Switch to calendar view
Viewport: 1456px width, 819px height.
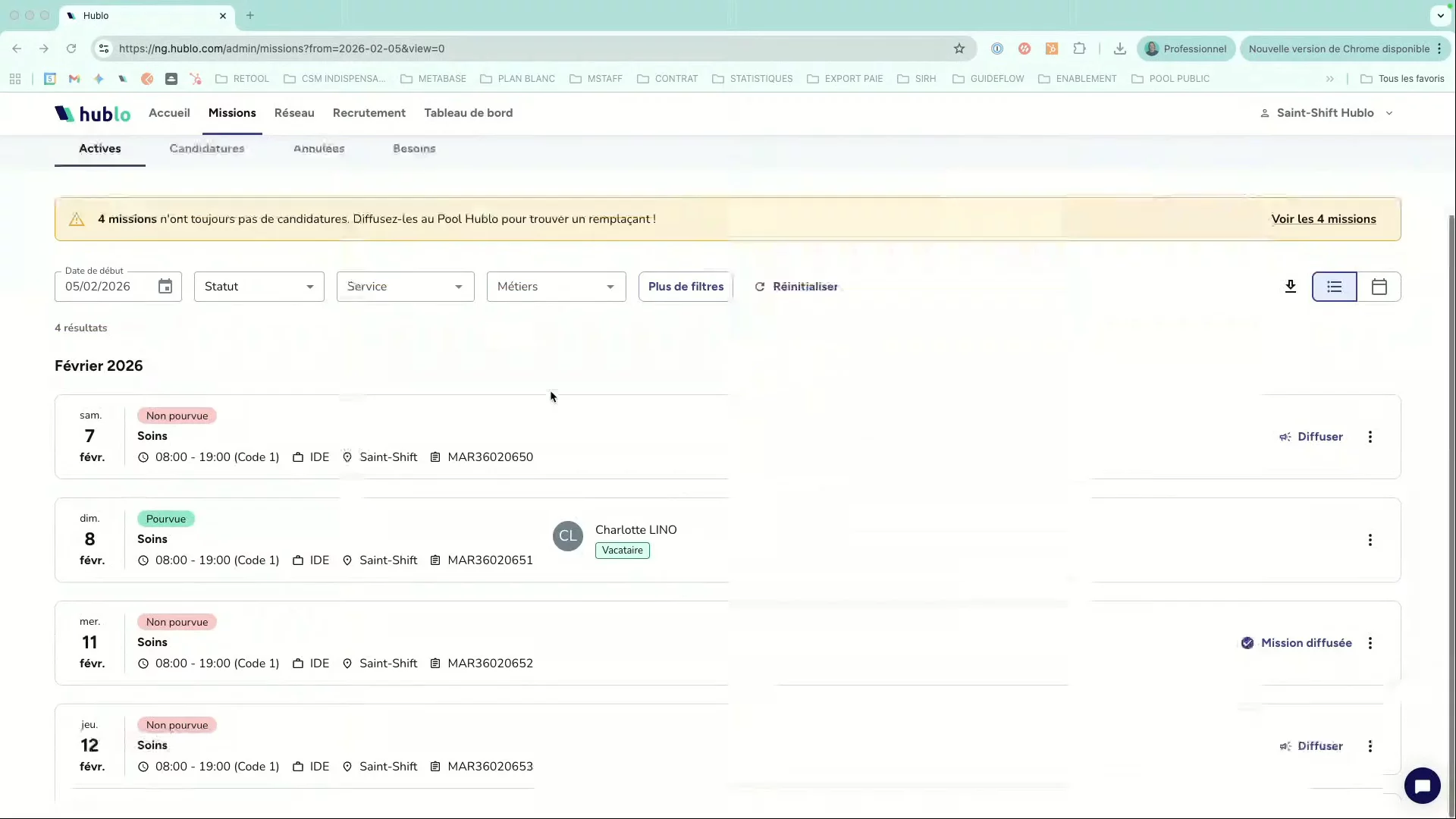tap(1379, 287)
